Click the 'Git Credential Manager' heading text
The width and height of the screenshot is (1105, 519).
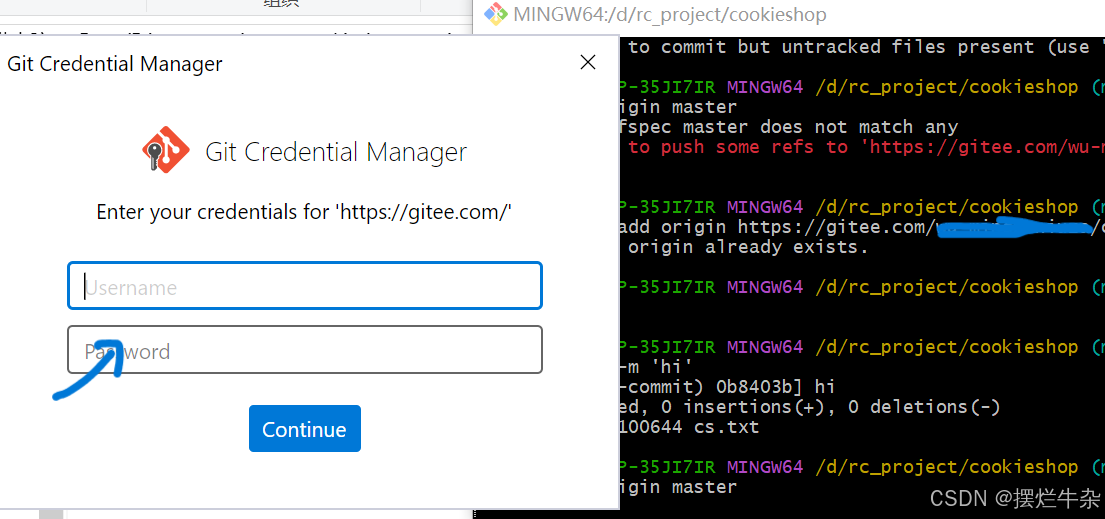(336, 152)
